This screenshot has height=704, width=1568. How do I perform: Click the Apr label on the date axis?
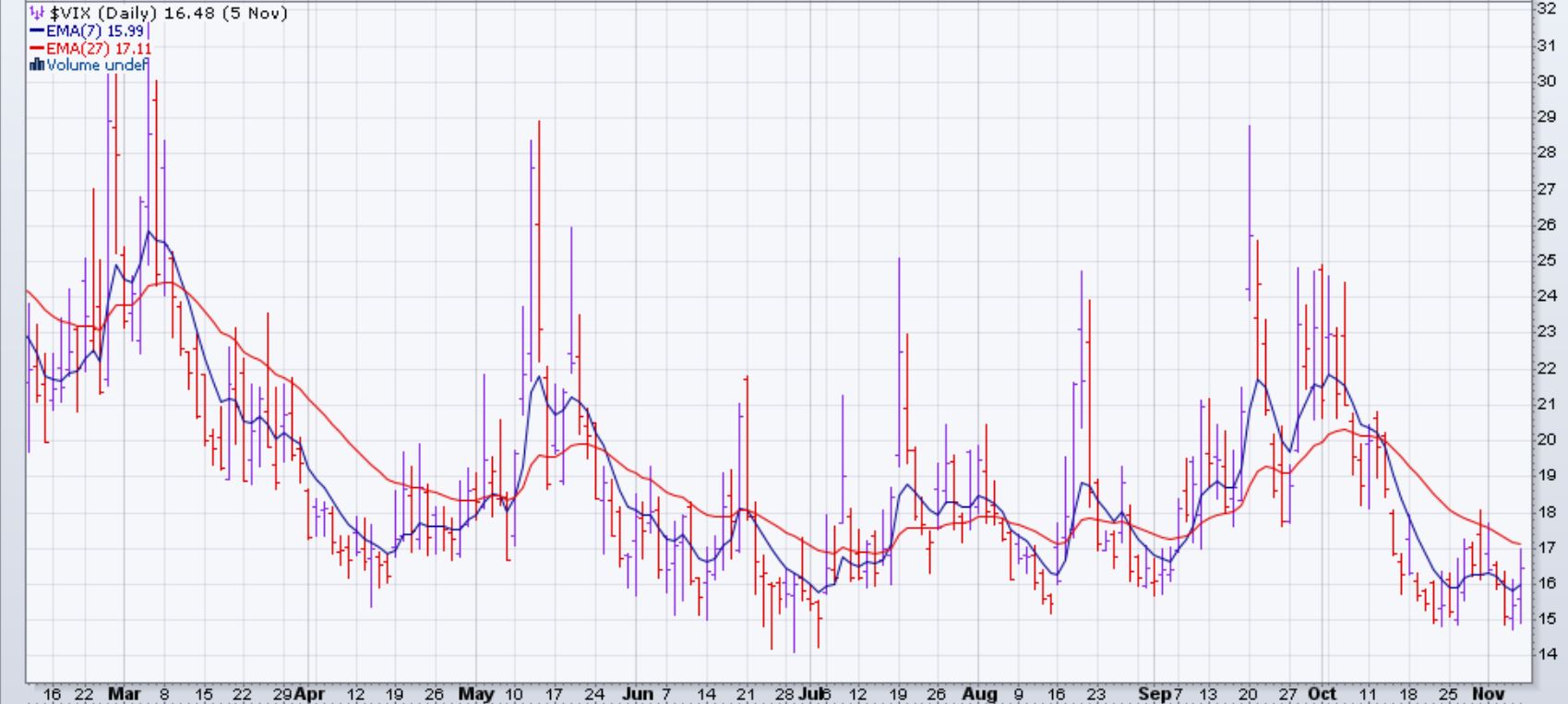point(309,694)
